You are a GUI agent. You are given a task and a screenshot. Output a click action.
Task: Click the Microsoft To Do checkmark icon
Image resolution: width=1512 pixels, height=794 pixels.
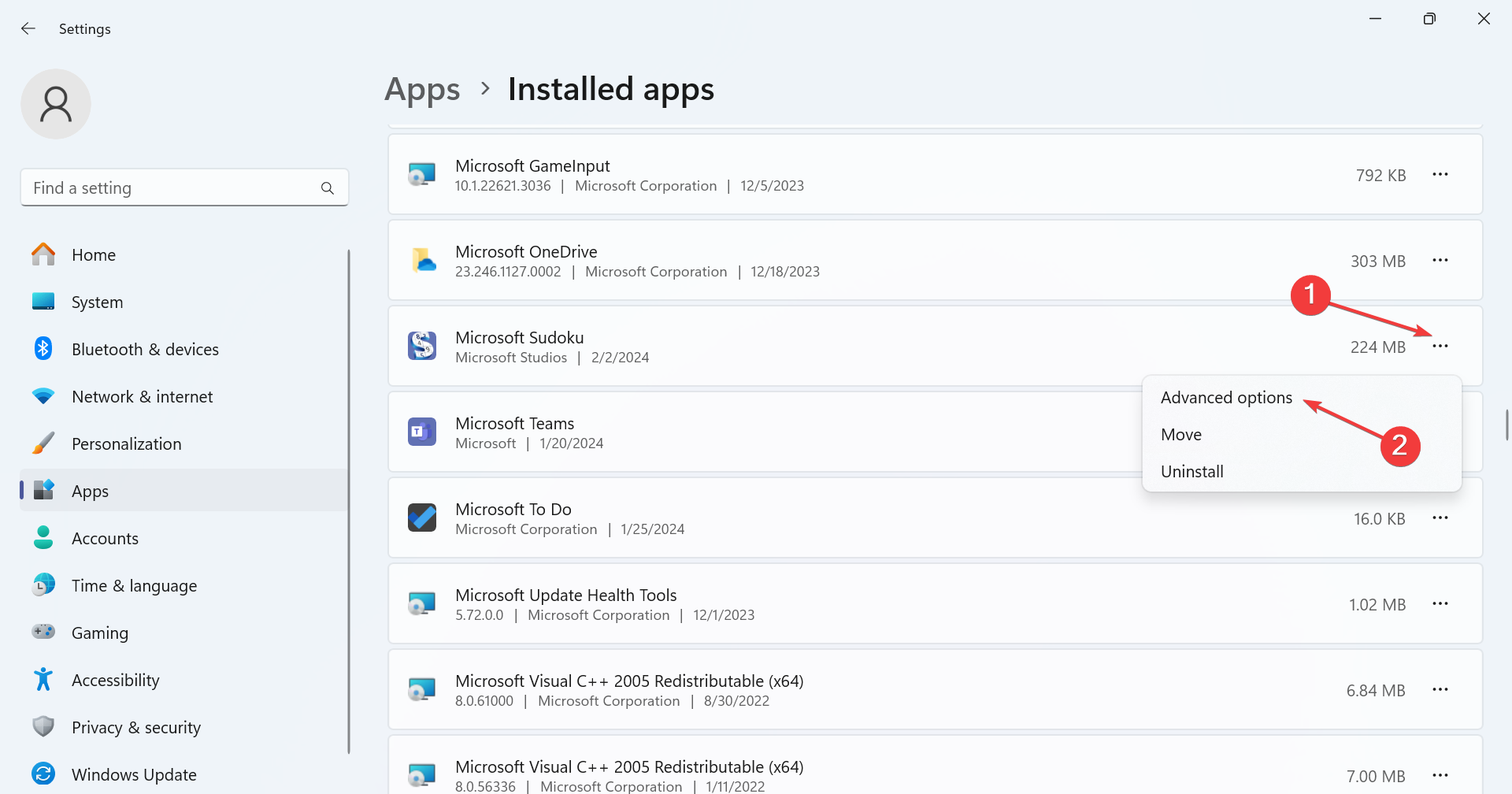pyautogui.click(x=422, y=518)
